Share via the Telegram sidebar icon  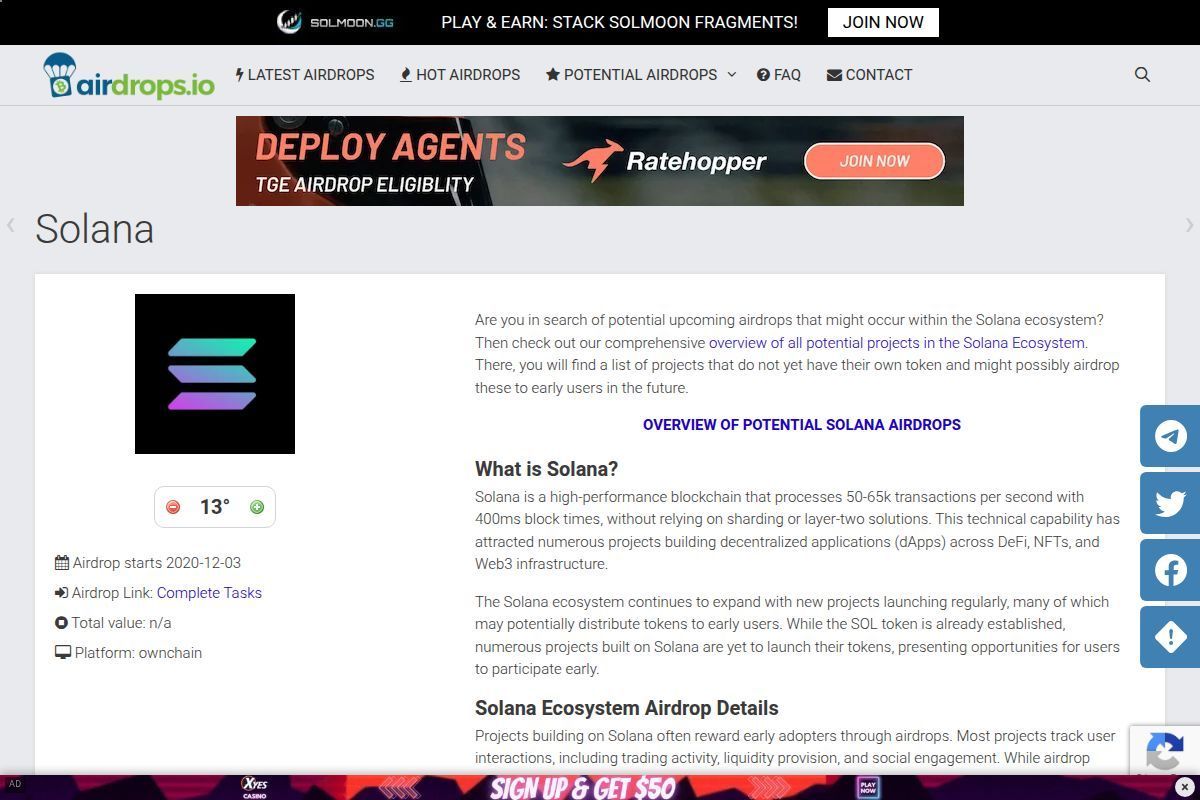1169,436
